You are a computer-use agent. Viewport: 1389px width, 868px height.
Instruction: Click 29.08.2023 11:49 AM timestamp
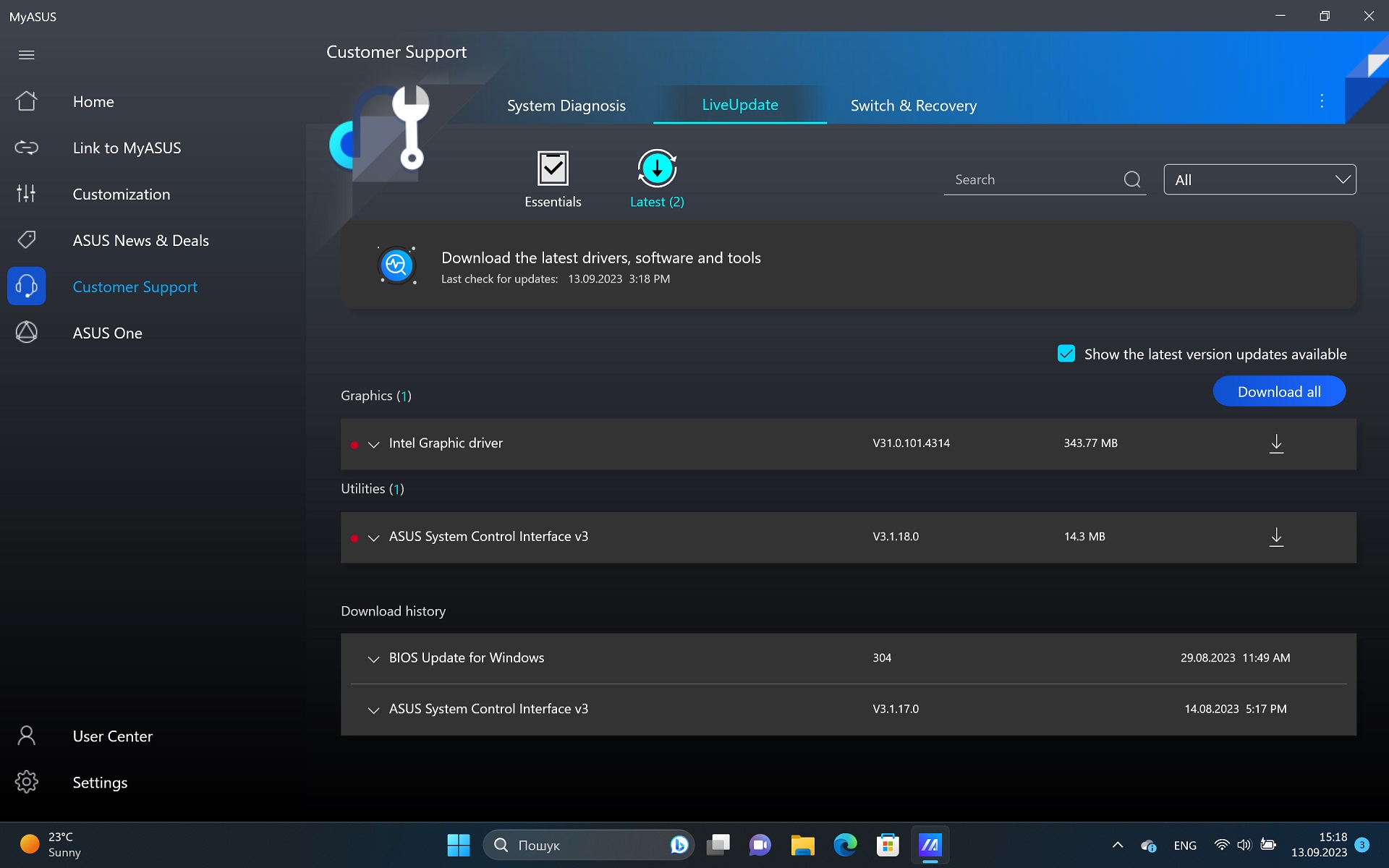click(1235, 658)
